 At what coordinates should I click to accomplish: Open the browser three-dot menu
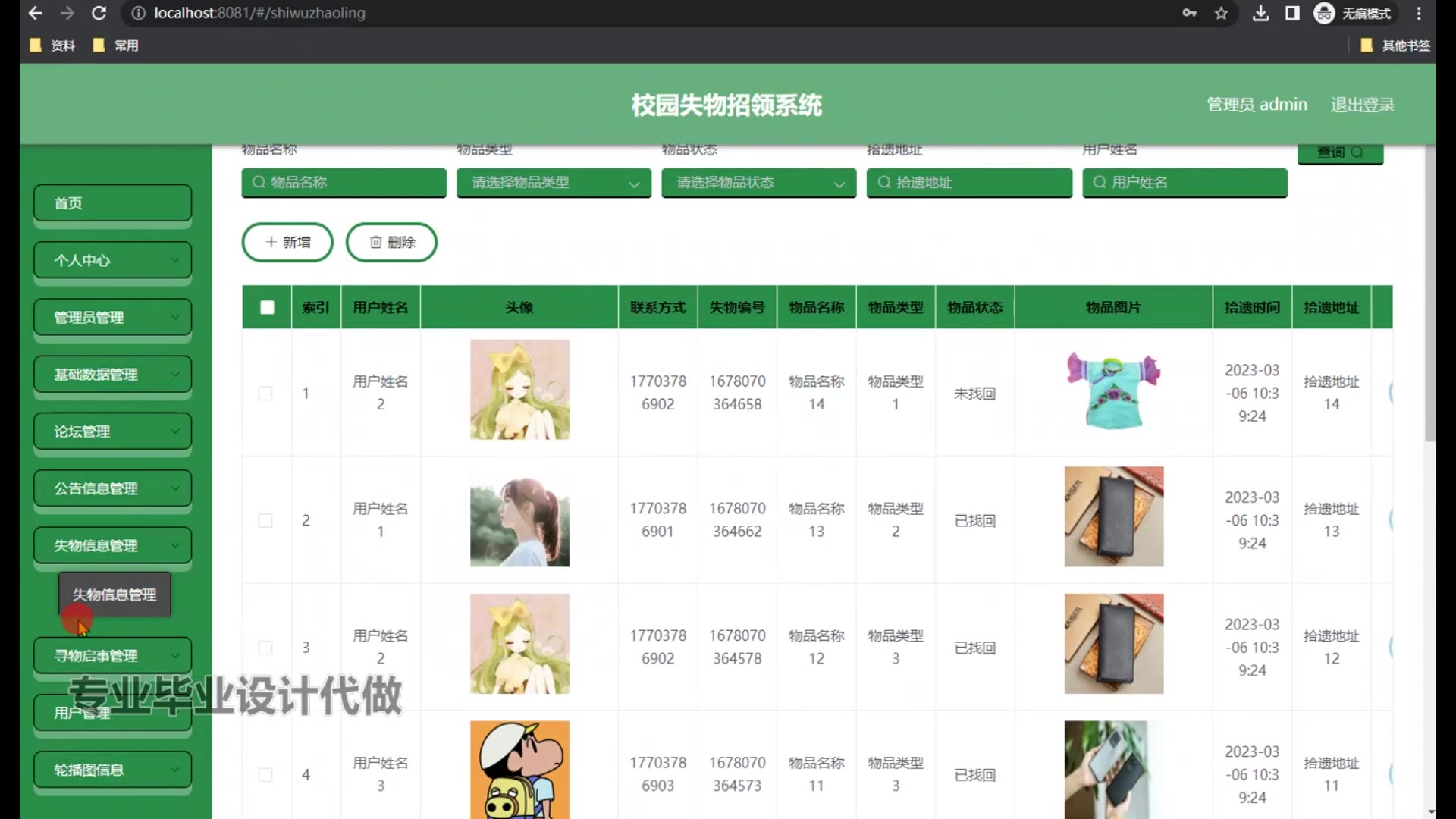click(x=1419, y=13)
